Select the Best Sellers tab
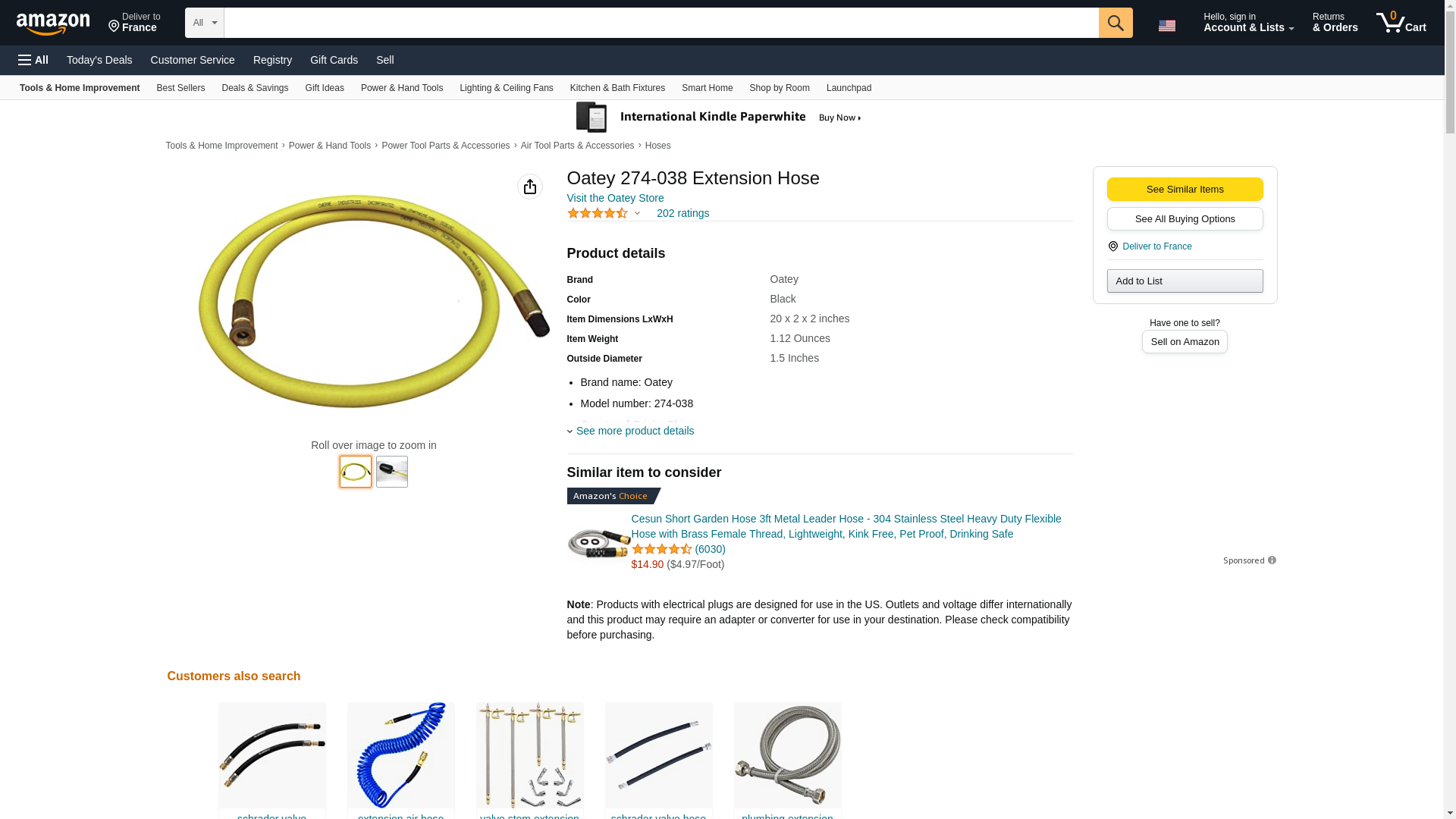The width and height of the screenshot is (1456, 819). pos(180,88)
